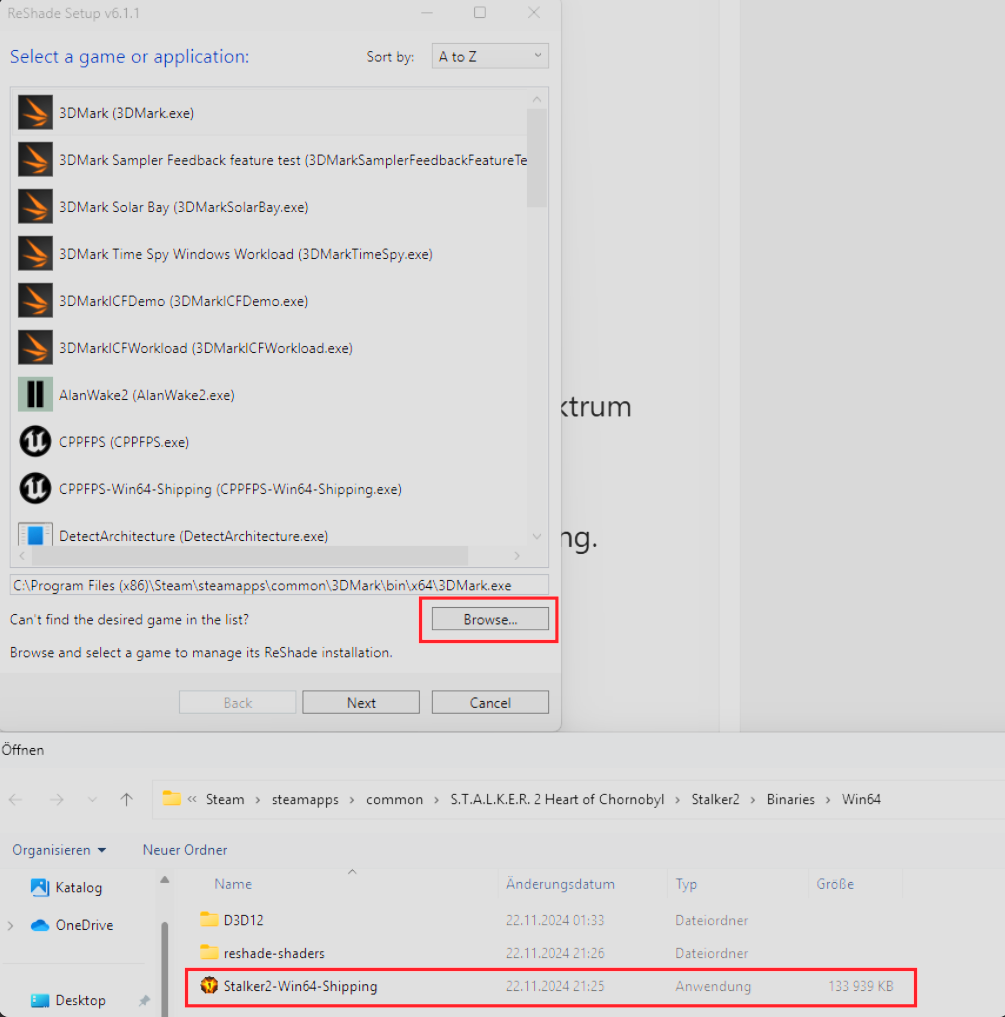Click the up-arrow navigation icon in file dialog
The image size is (1005, 1017).
(x=126, y=799)
